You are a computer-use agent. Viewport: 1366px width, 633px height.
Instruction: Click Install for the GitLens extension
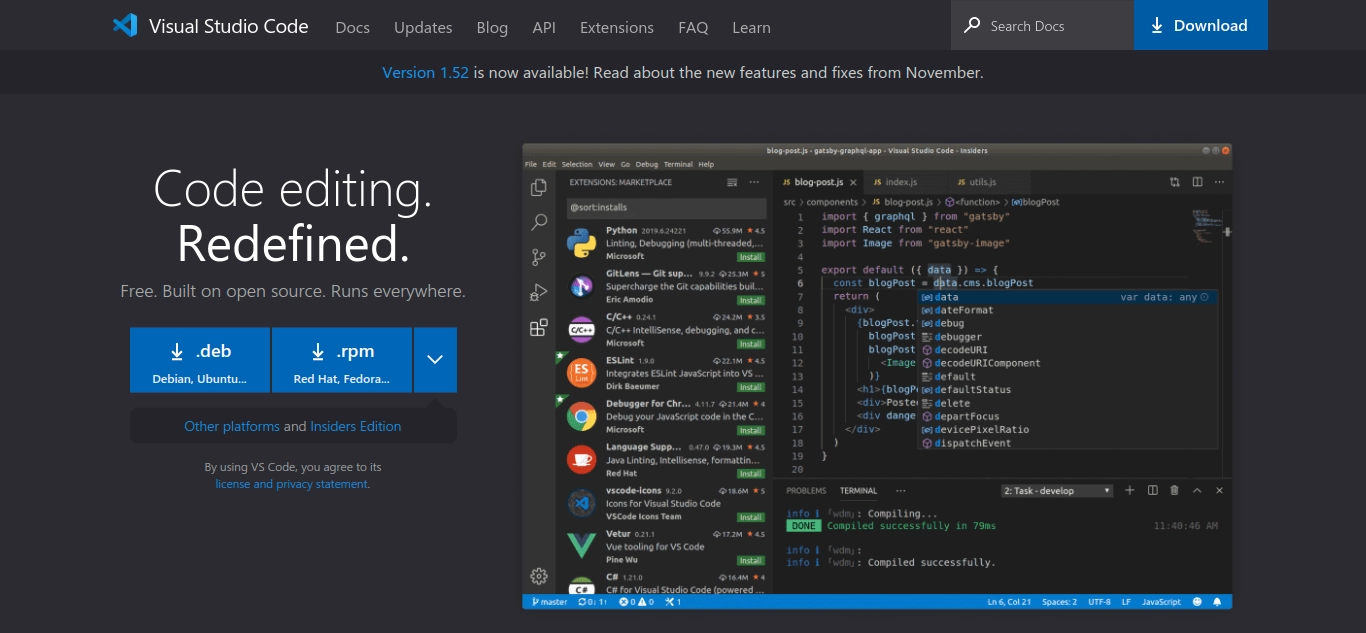(751, 300)
